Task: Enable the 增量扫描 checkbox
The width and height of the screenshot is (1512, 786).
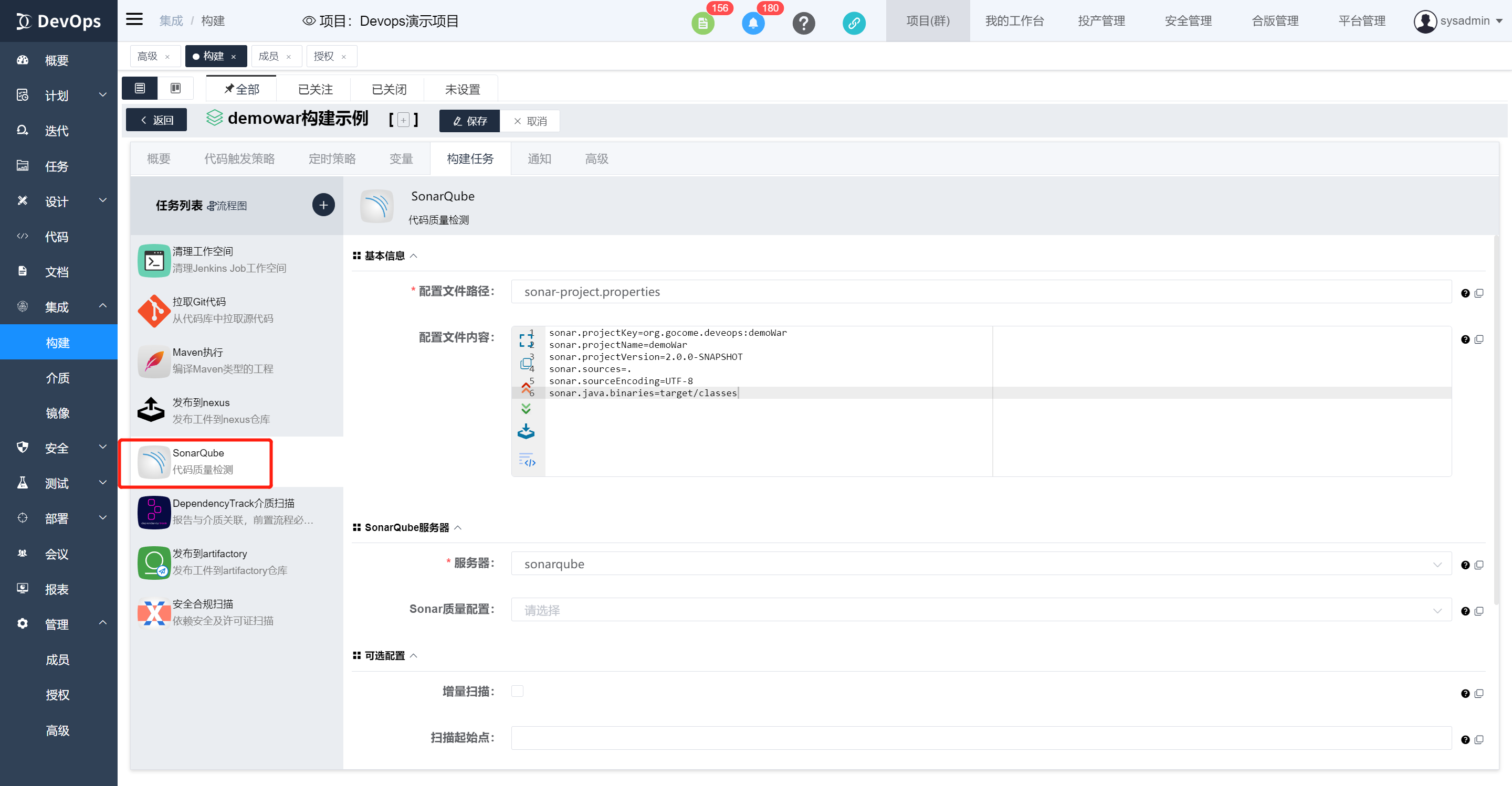Action: (517, 691)
